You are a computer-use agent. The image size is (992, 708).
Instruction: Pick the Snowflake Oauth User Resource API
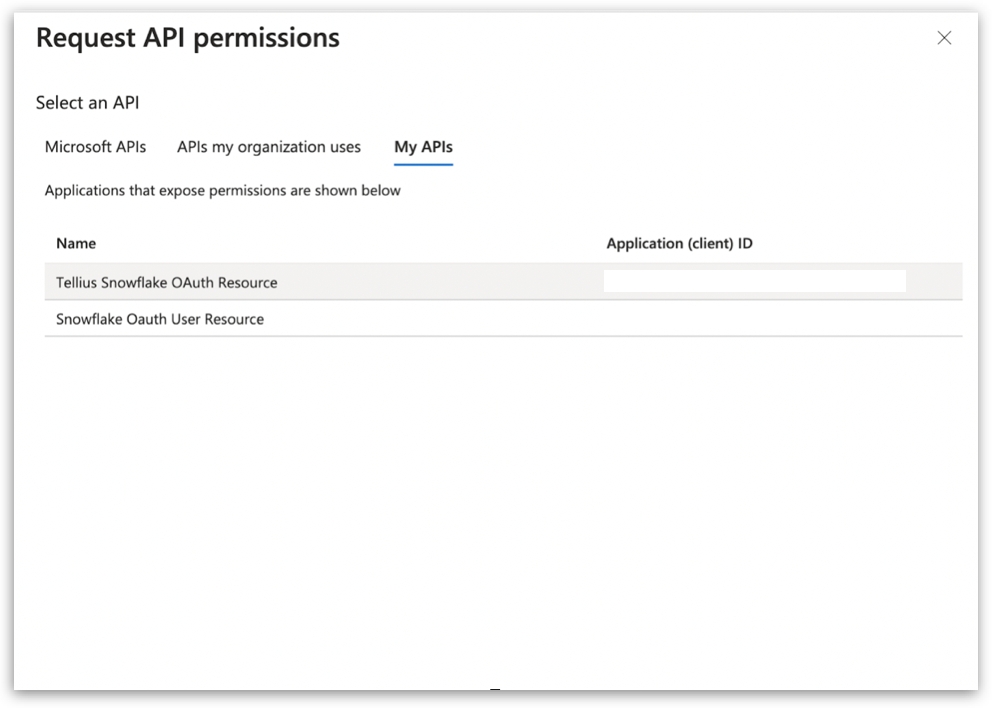[160, 319]
